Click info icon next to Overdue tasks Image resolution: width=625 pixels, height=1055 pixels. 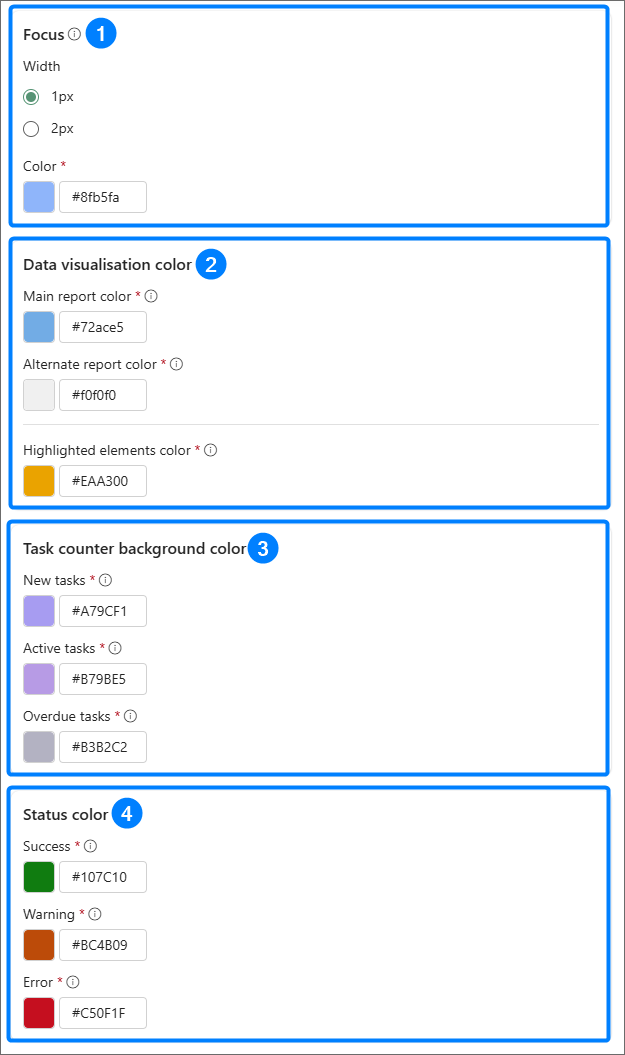(131, 716)
